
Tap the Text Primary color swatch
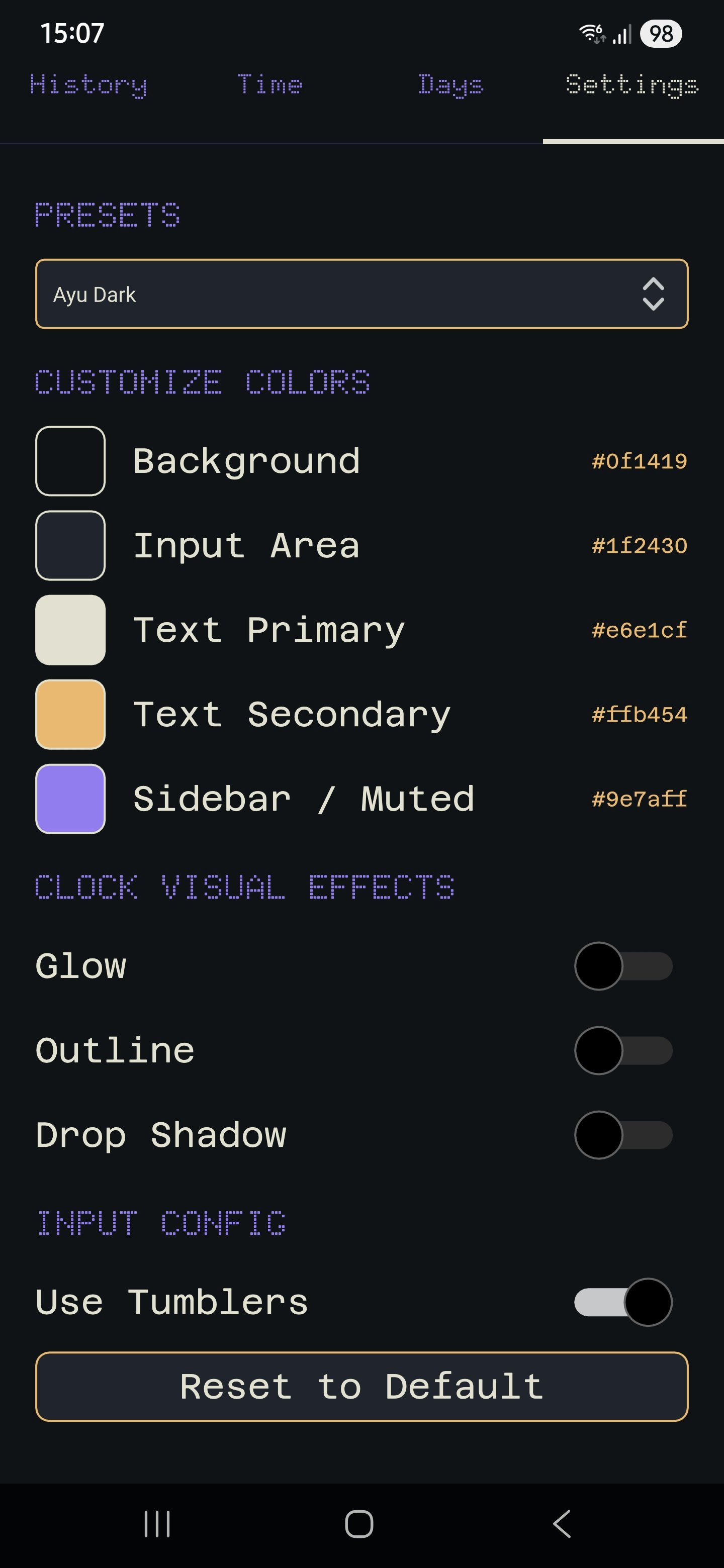pos(69,630)
